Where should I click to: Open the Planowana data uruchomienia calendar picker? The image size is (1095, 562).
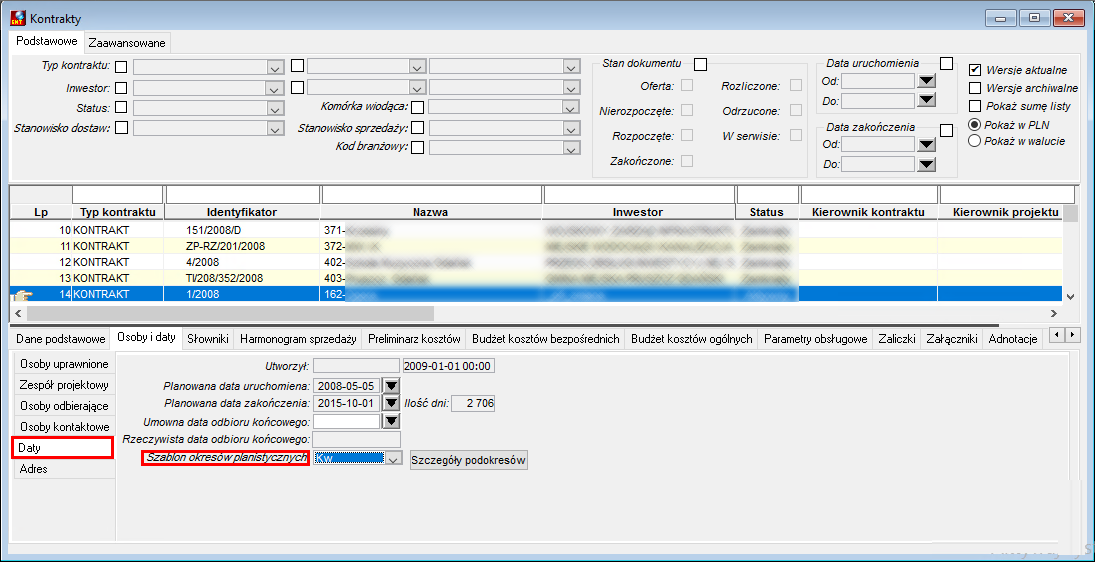(391, 385)
